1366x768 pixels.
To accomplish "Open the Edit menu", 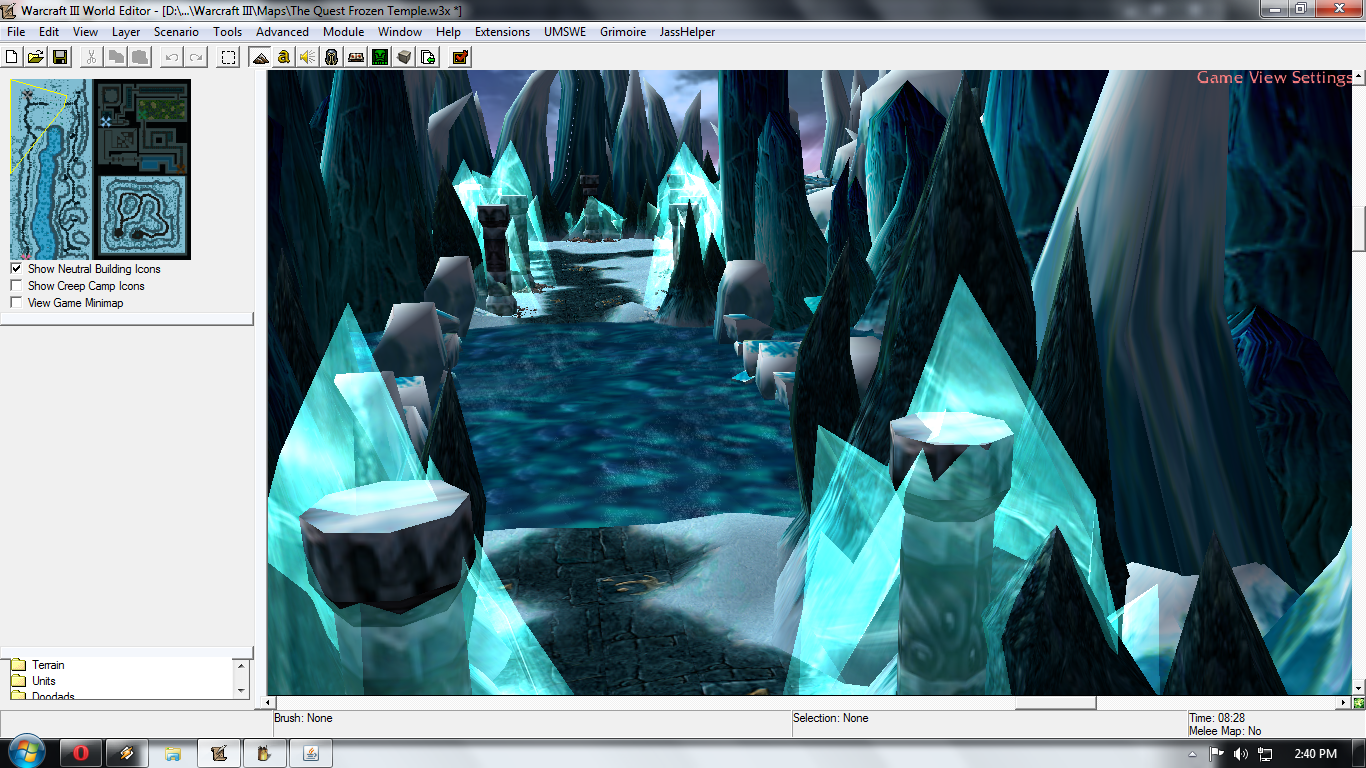I will coord(49,32).
